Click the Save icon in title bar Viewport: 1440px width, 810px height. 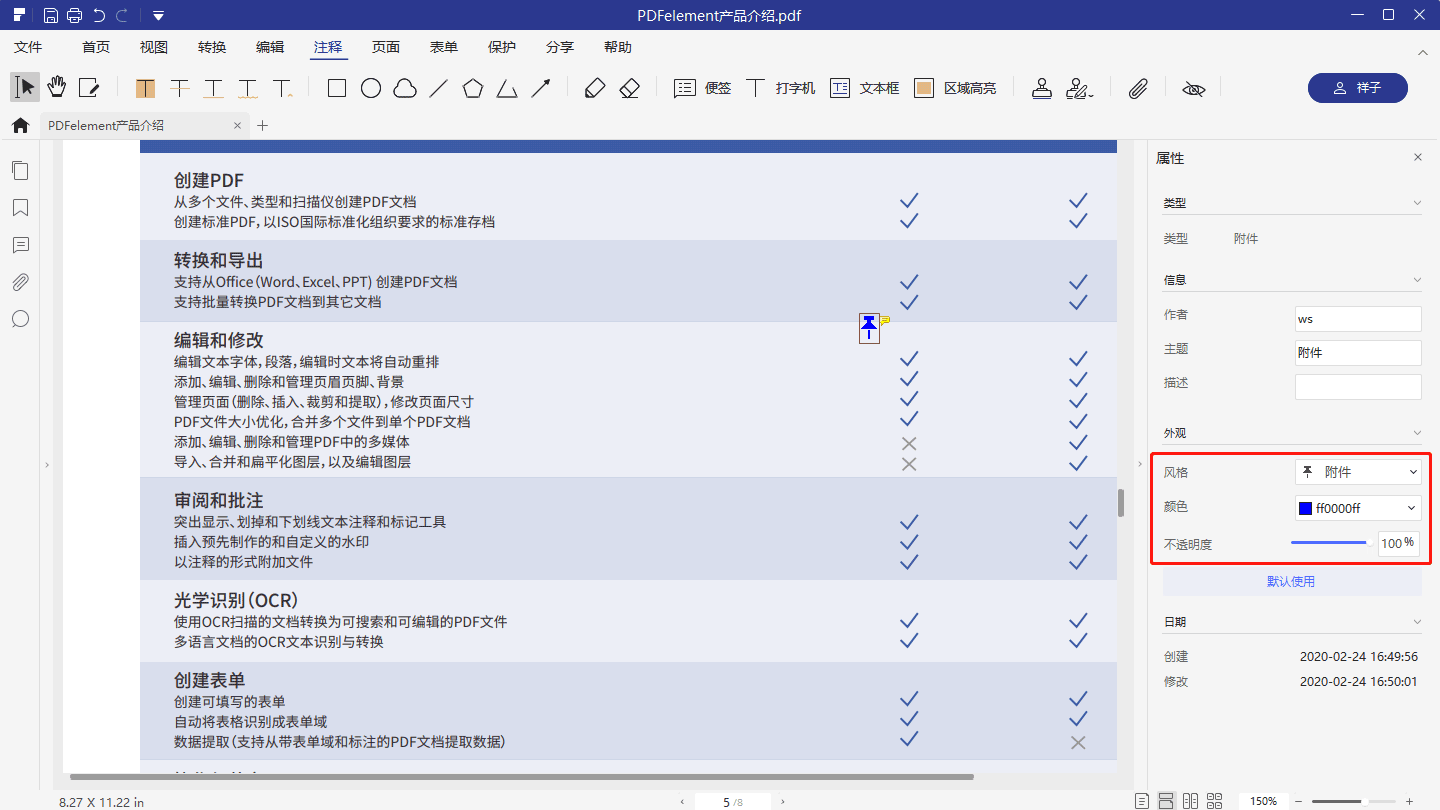[50, 15]
